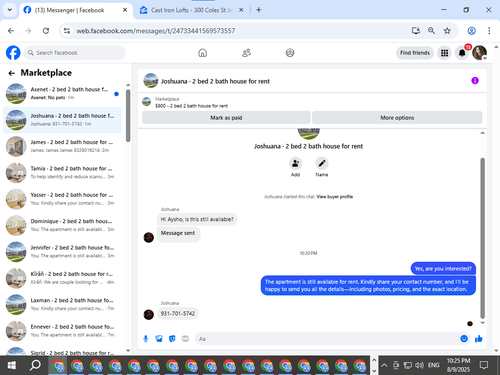Click message "Yes, are you interested?"
This screenshot has height=375, width=500.
(443, 268)
